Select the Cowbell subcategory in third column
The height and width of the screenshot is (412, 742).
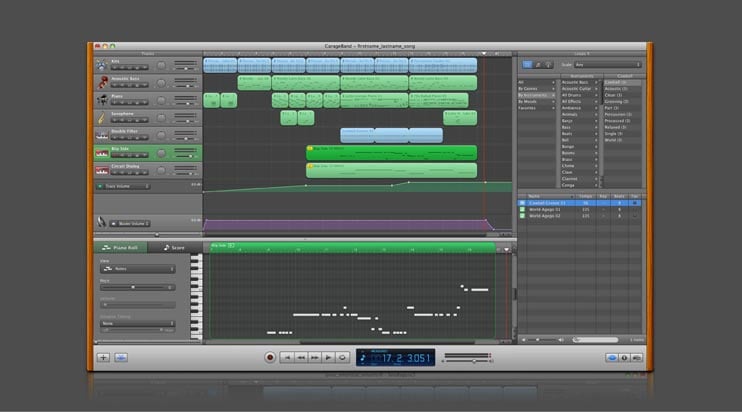(x=622, y=82)
